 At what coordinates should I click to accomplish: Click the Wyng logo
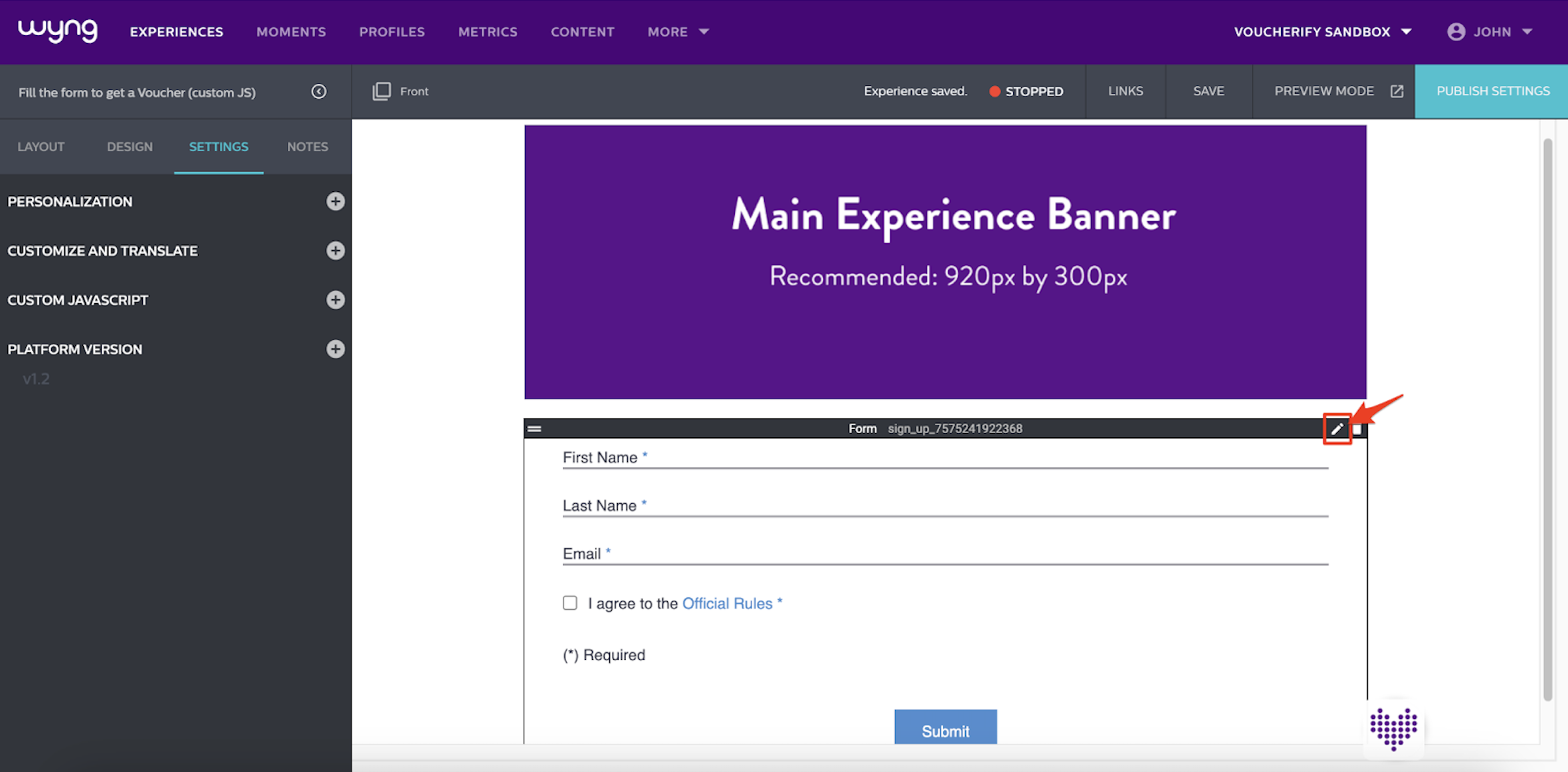pos(58,31)
